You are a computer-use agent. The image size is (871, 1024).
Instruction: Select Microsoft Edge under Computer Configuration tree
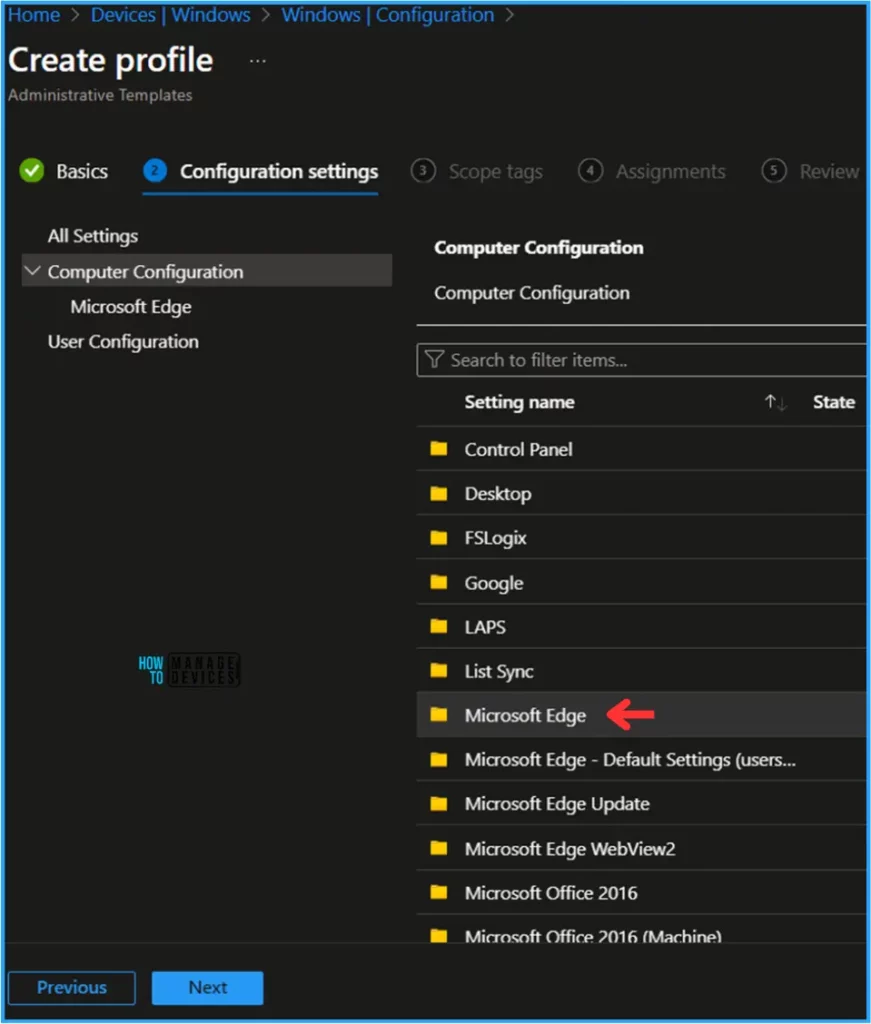131,306
